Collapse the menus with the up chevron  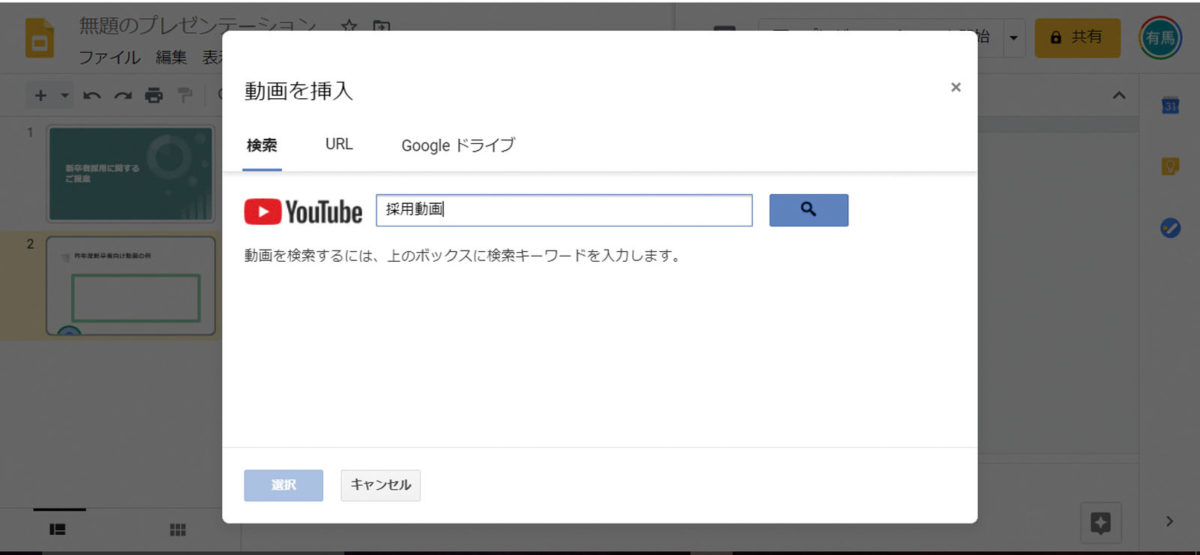(x=1119, y=96)
